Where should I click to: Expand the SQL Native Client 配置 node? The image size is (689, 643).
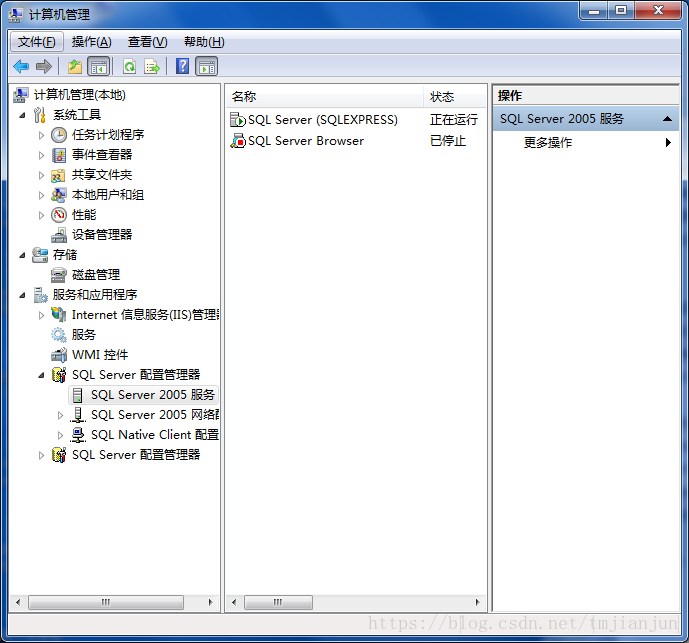[x=60, y=435]
